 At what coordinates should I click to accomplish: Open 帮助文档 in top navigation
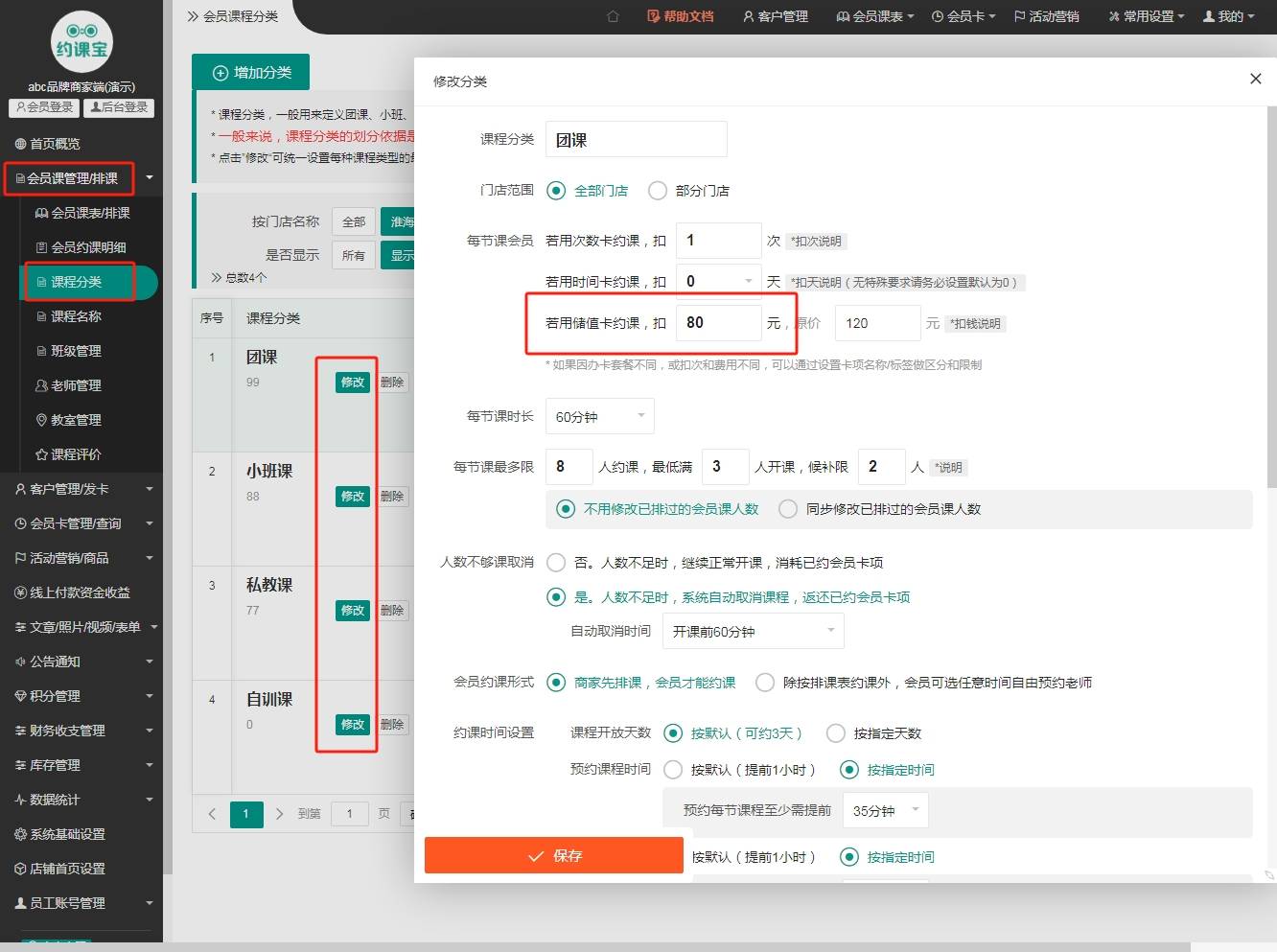681,16
